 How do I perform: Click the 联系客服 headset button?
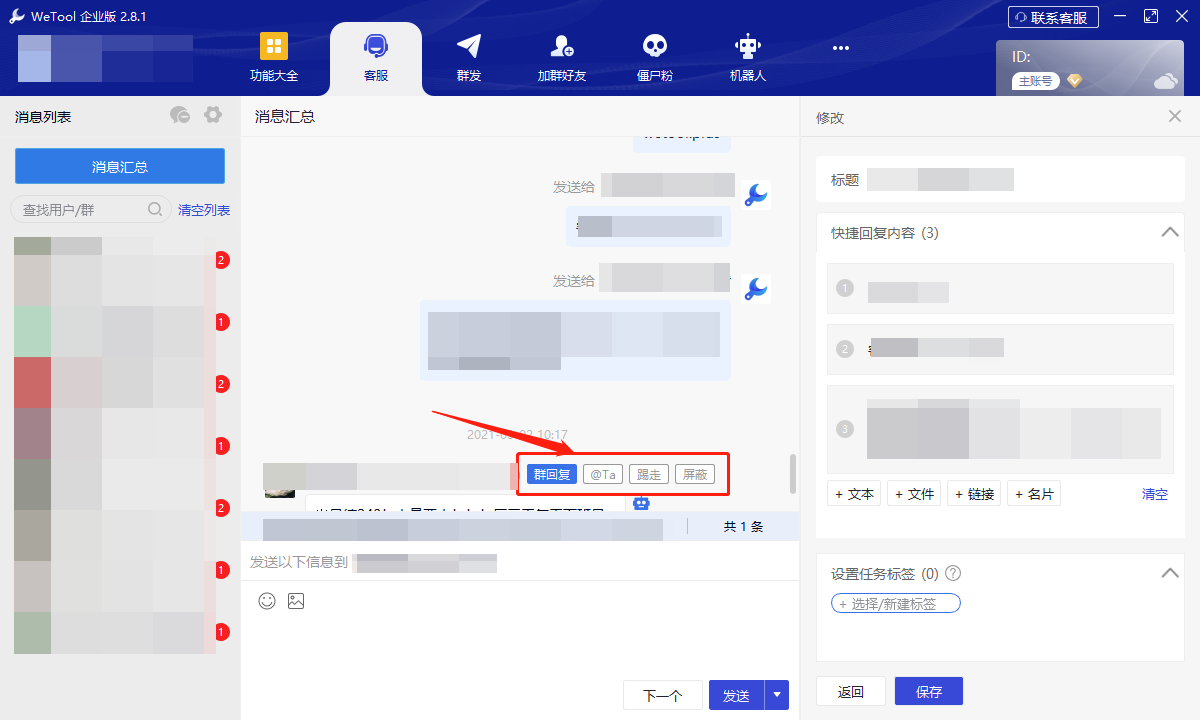(1053, 17)
